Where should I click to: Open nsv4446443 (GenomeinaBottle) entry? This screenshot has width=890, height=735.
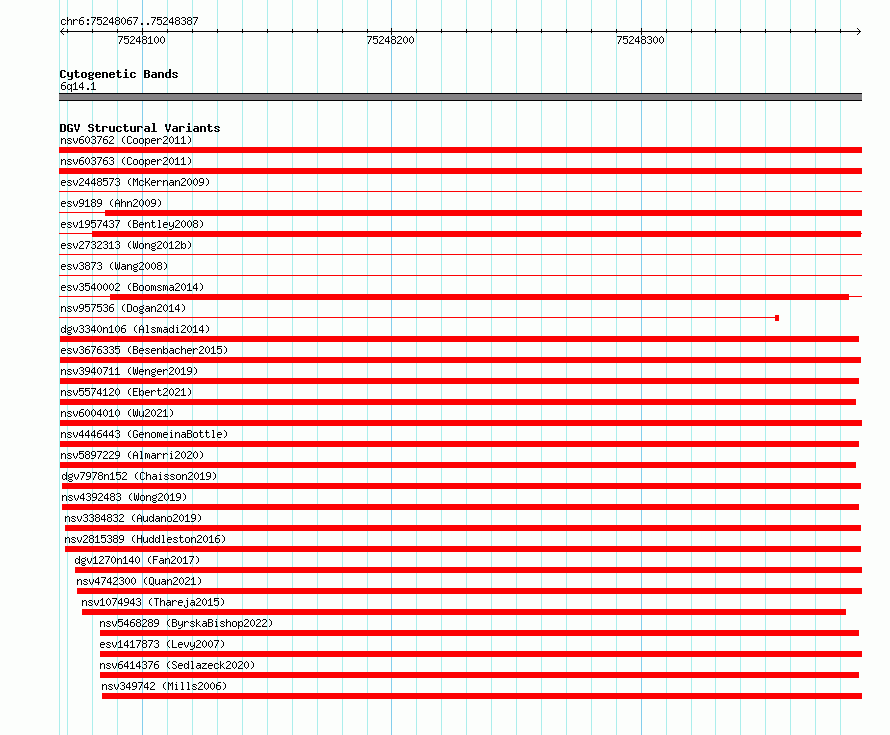pos(144,434)
